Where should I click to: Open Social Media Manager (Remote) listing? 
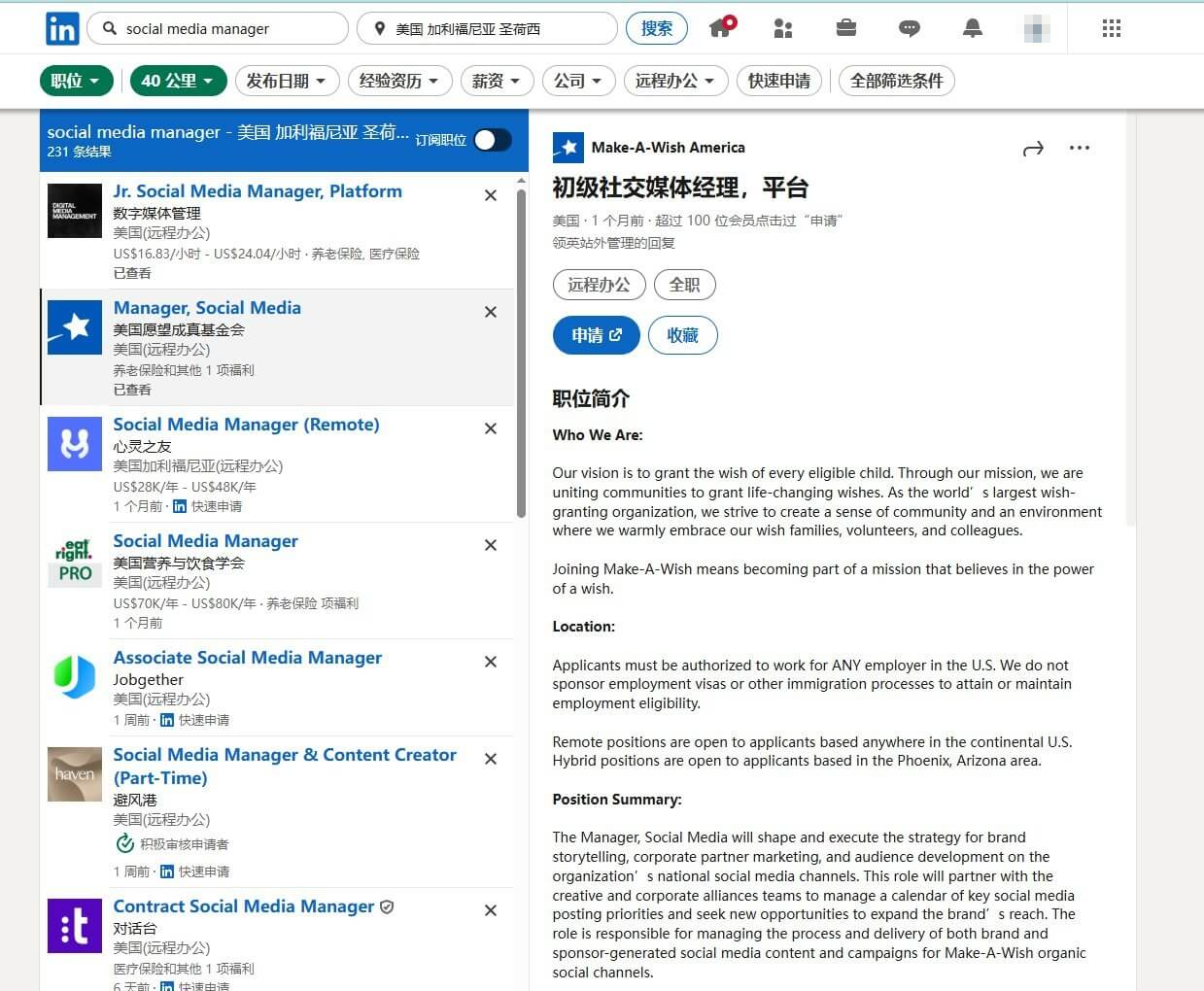pyautogui.click(x=246, y=425)
